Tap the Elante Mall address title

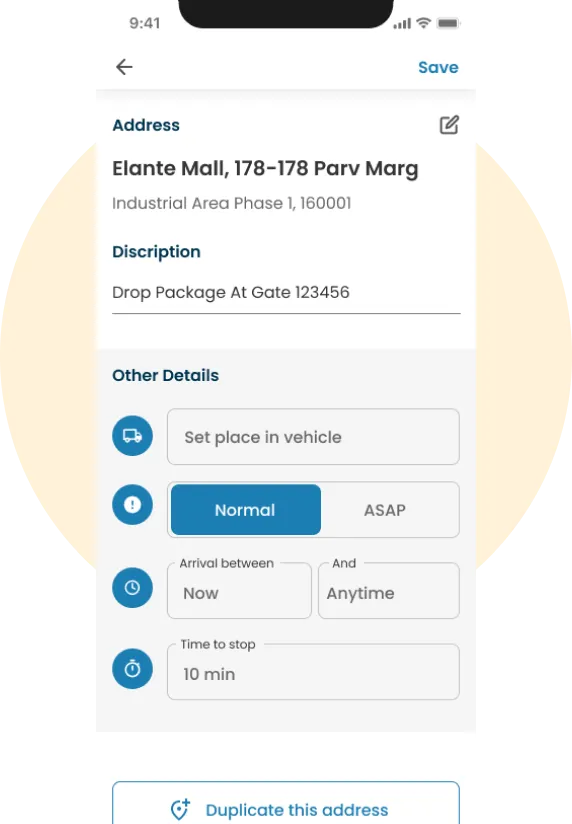pos(265,169)
